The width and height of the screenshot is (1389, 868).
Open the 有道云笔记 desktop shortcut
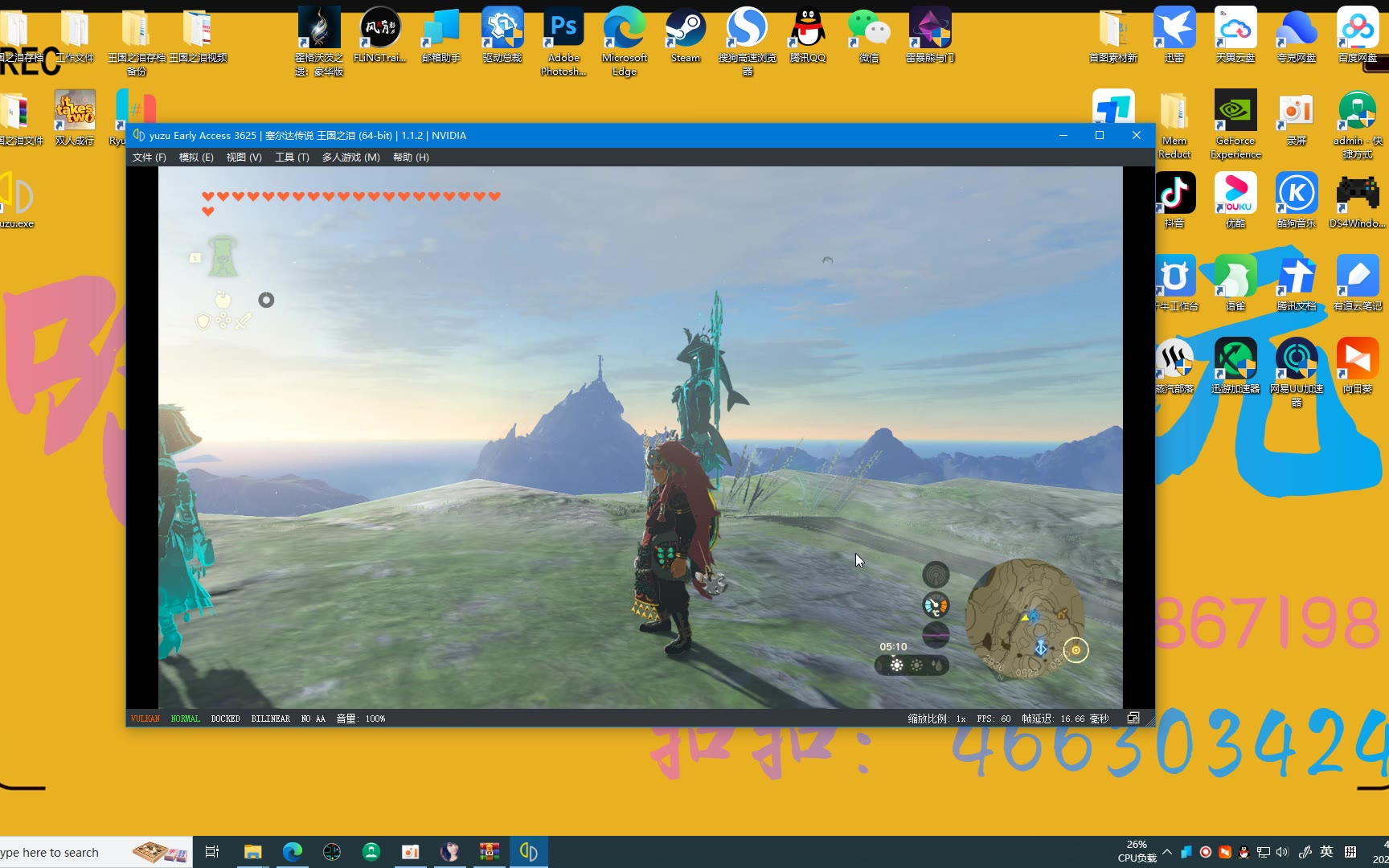pos(1358,283)
